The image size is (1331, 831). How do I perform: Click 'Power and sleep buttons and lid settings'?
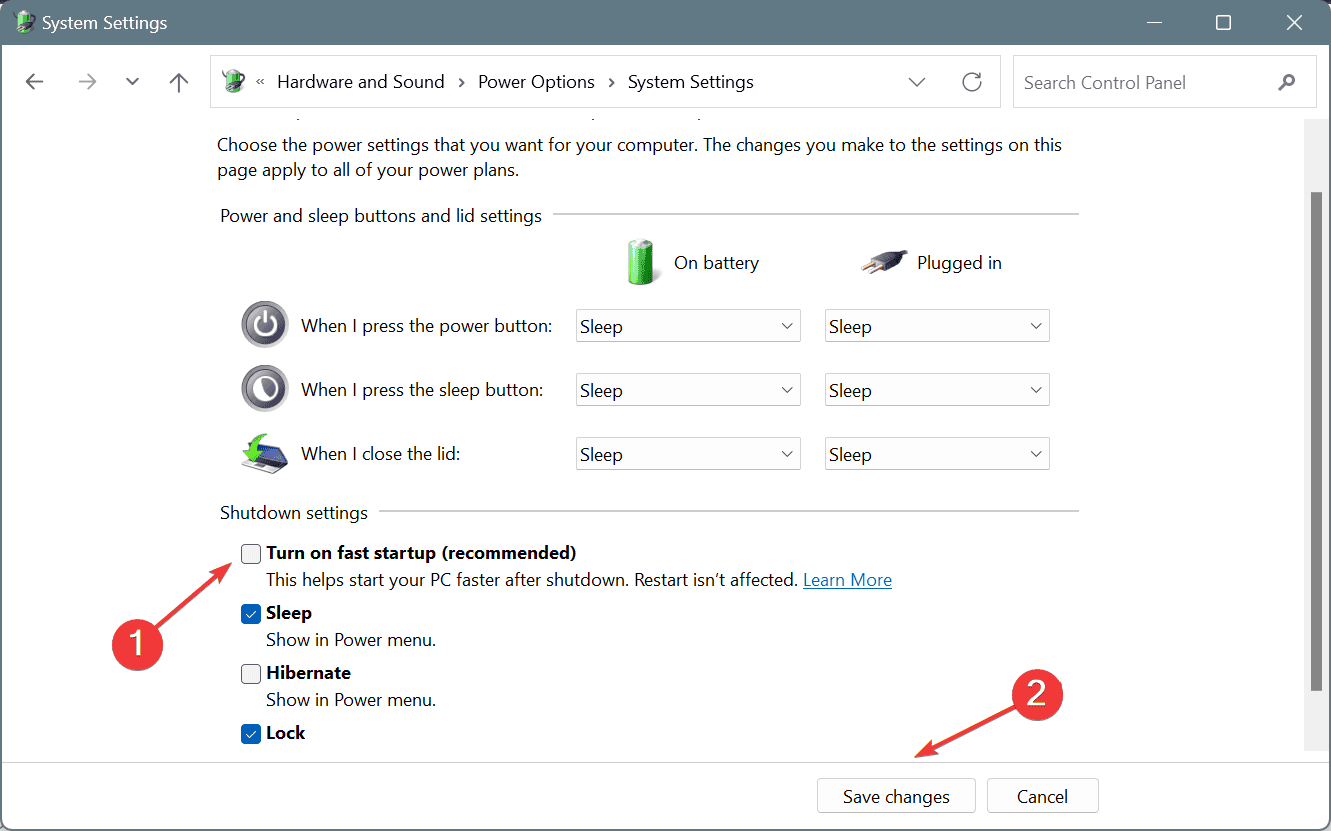(381, 216)
